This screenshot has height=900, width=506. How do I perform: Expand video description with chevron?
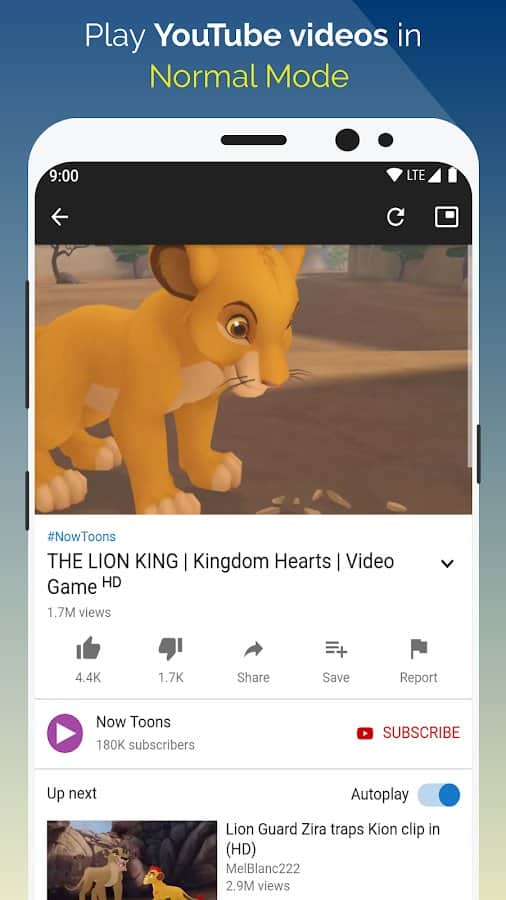pyautogui.click(x=447, y=564)
